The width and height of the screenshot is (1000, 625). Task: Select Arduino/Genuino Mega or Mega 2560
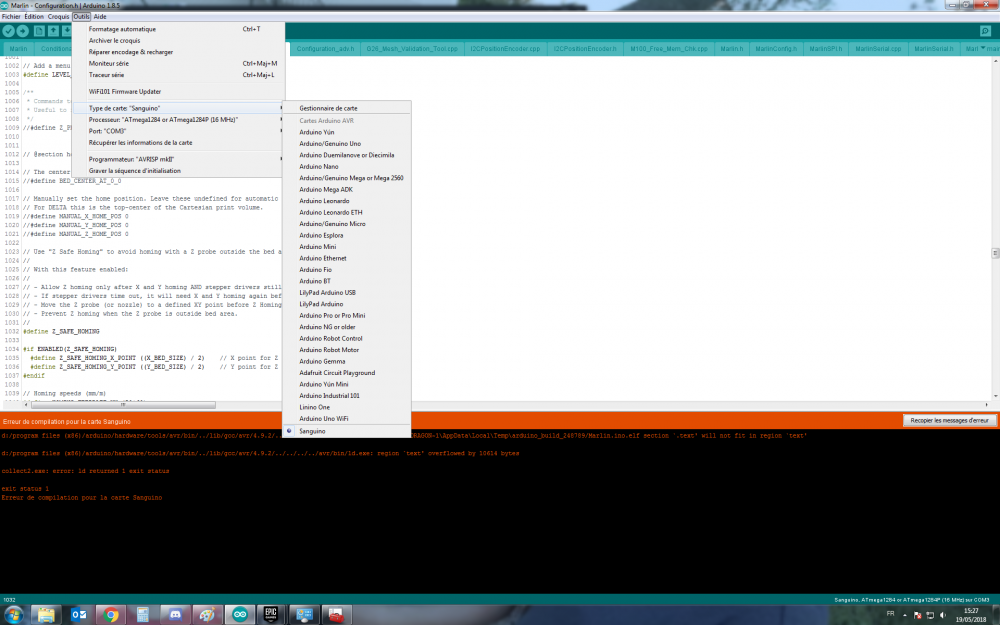pos(346,179)
